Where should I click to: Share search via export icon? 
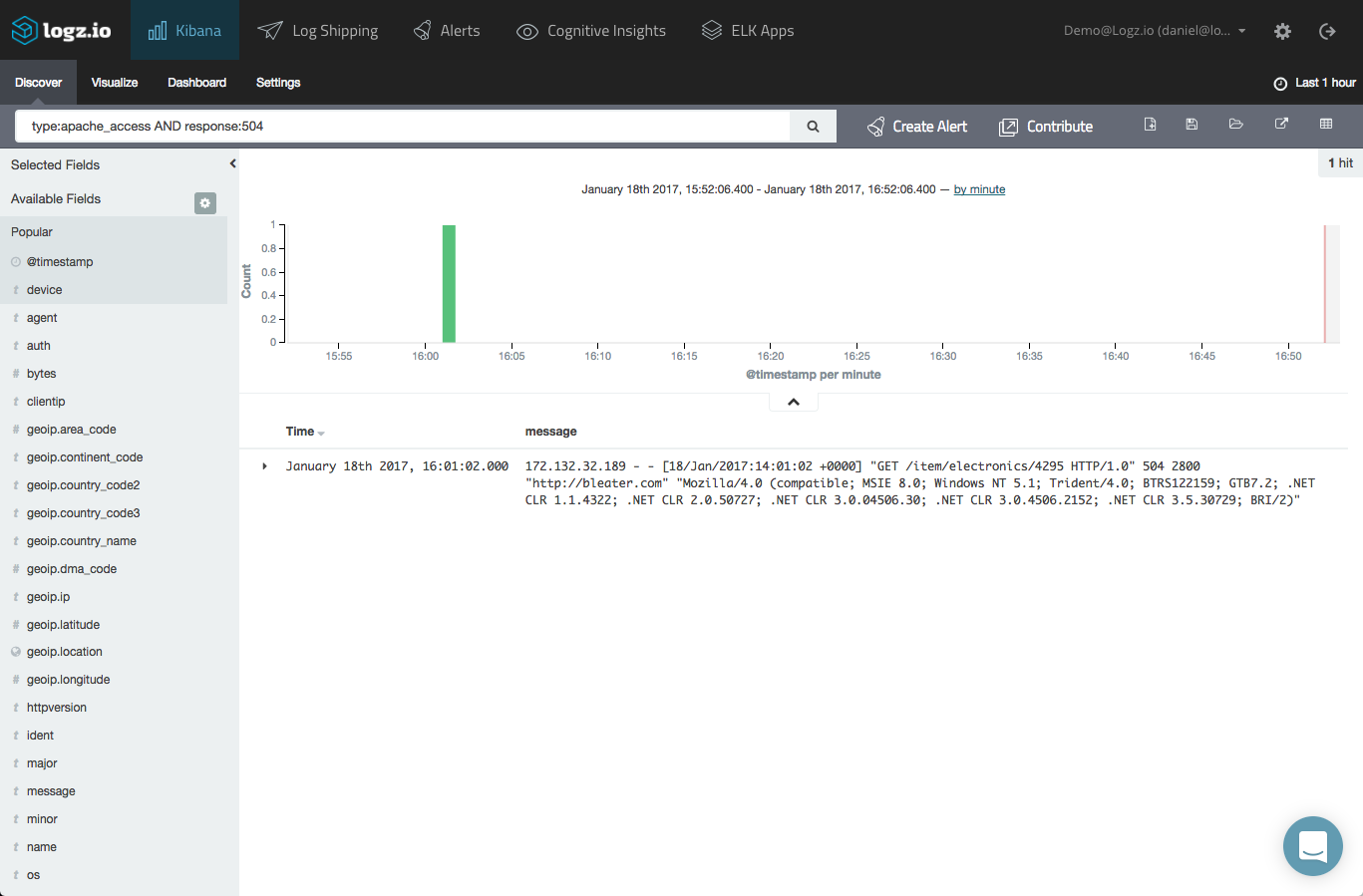pos(1281,125)
